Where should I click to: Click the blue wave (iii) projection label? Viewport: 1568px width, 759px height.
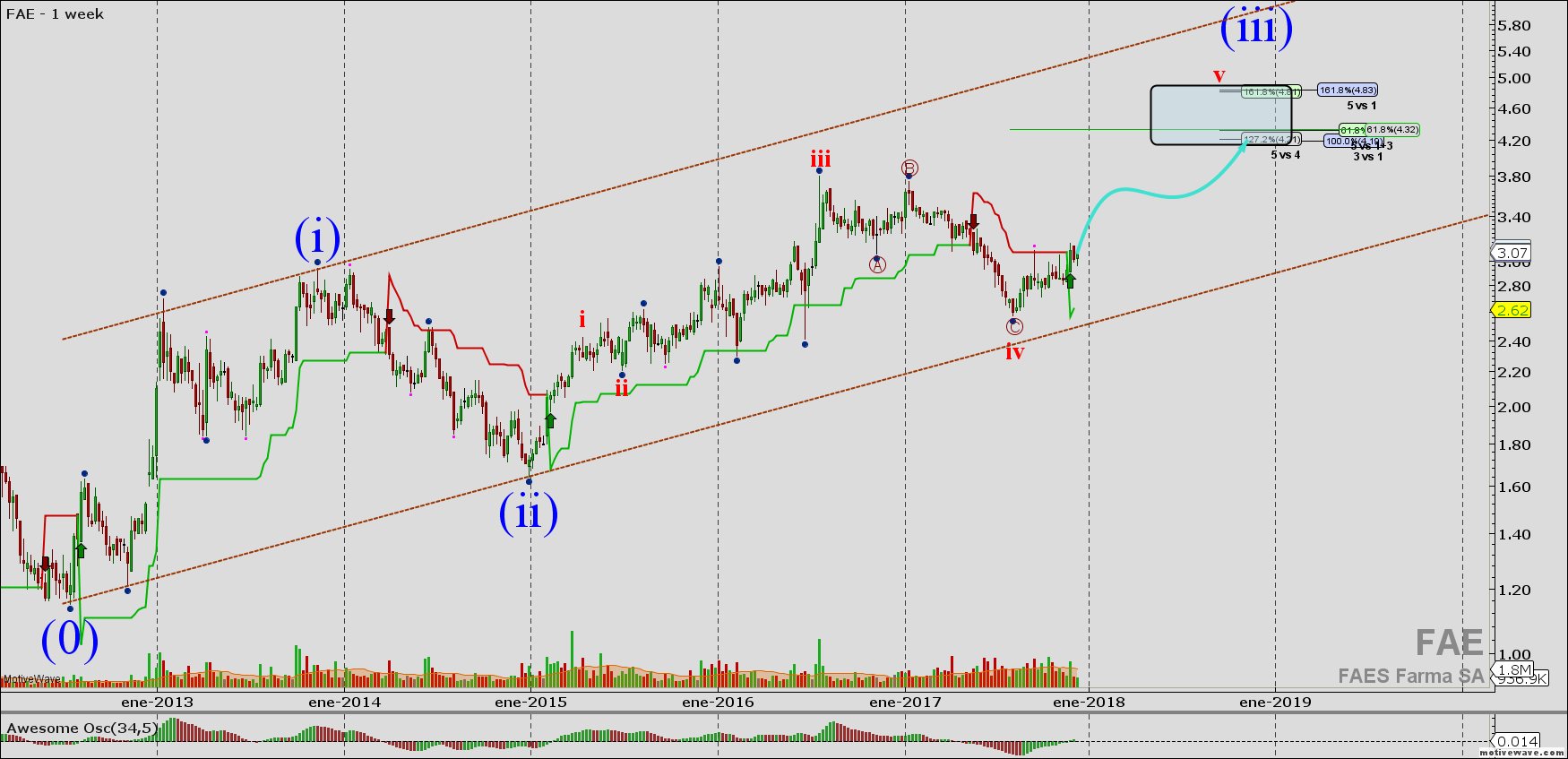click(x=1256, y=29)
